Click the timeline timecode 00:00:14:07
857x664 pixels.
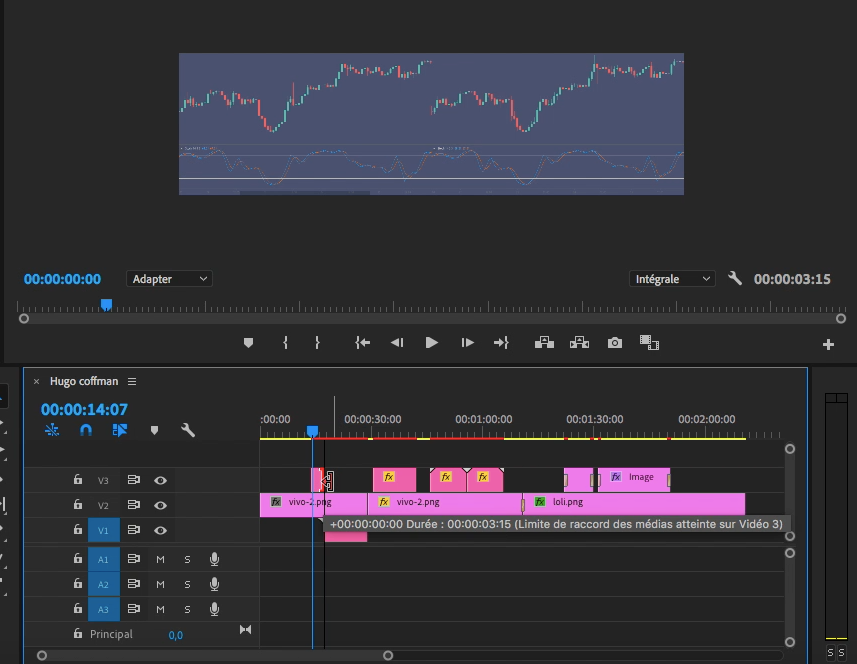83,409
